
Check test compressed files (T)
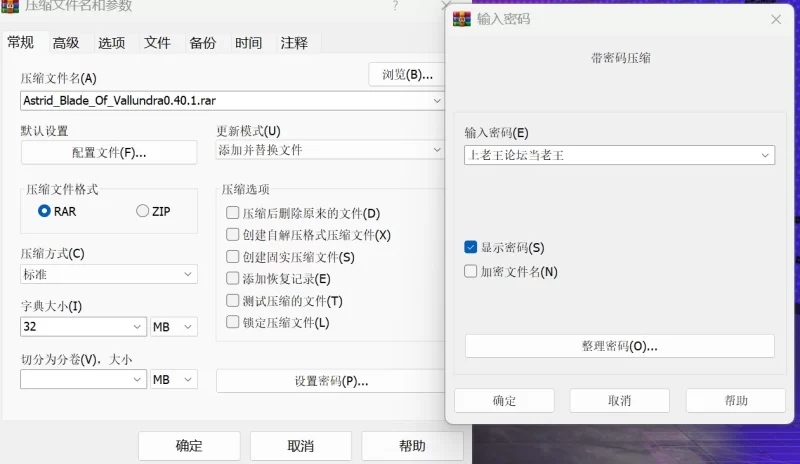[232, 300]
